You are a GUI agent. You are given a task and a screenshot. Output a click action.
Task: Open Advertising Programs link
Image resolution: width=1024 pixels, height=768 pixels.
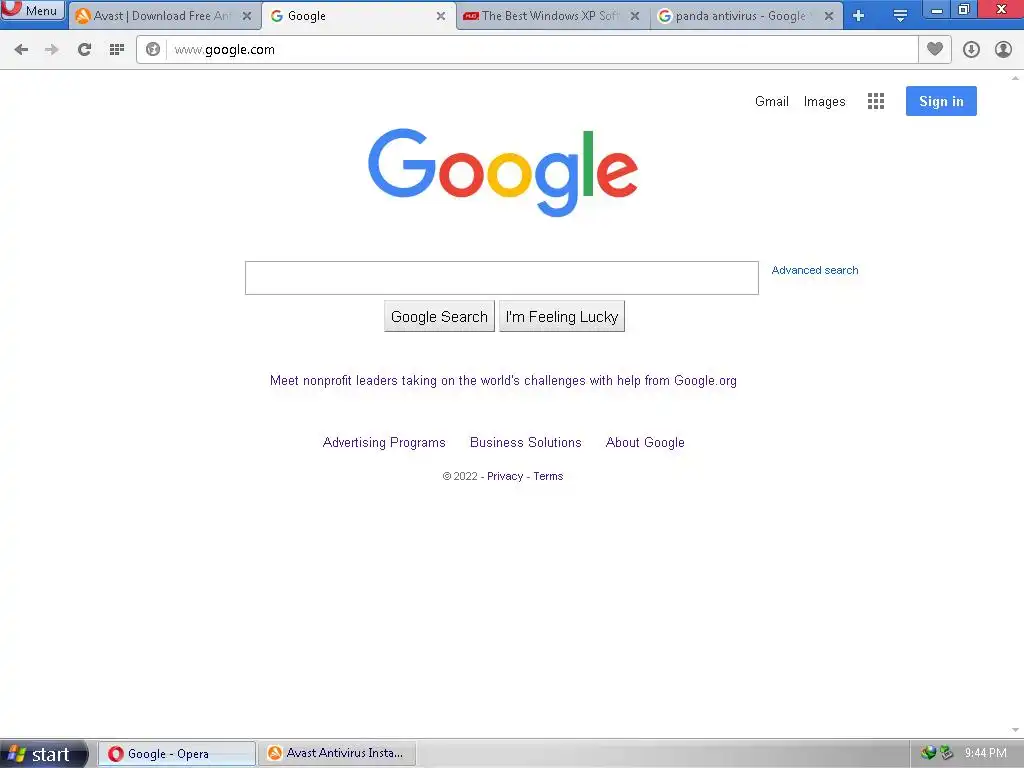tap(384, 443)
